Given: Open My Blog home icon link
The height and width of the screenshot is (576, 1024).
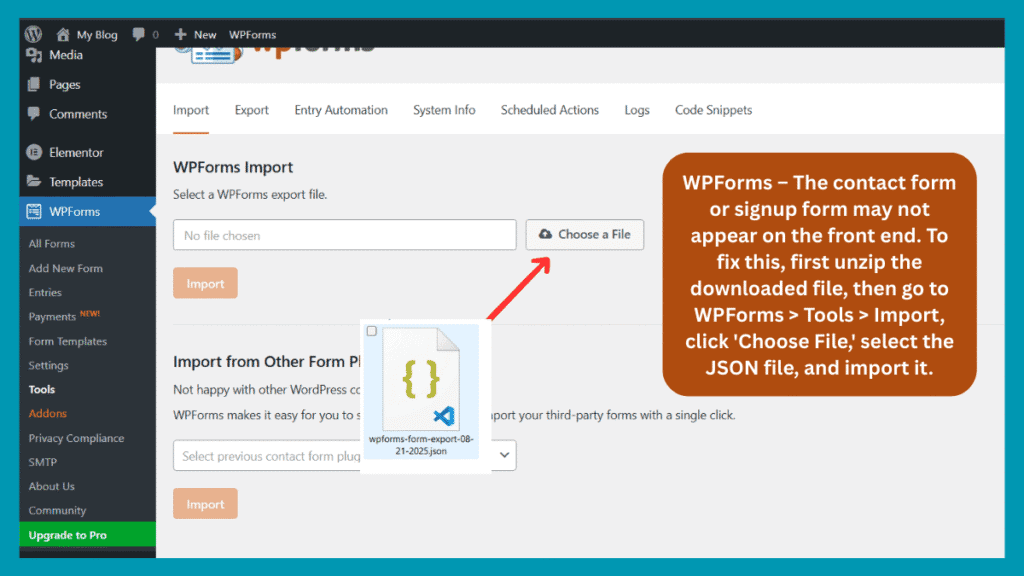Looking at the screenshot, I should tap(63, 34).
